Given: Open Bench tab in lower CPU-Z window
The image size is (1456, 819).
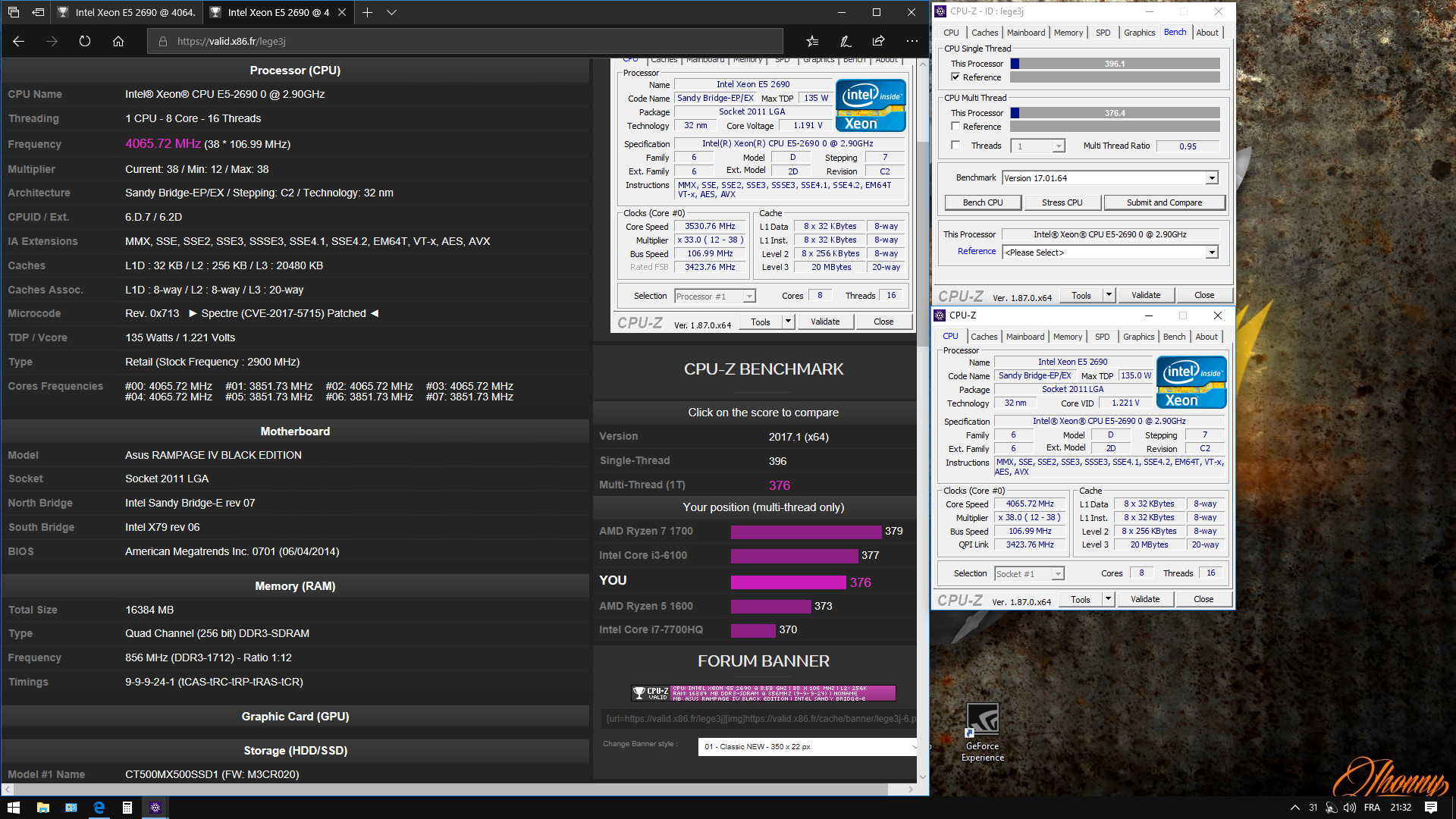Looking at the screenshot, I should coord(1174,337).
